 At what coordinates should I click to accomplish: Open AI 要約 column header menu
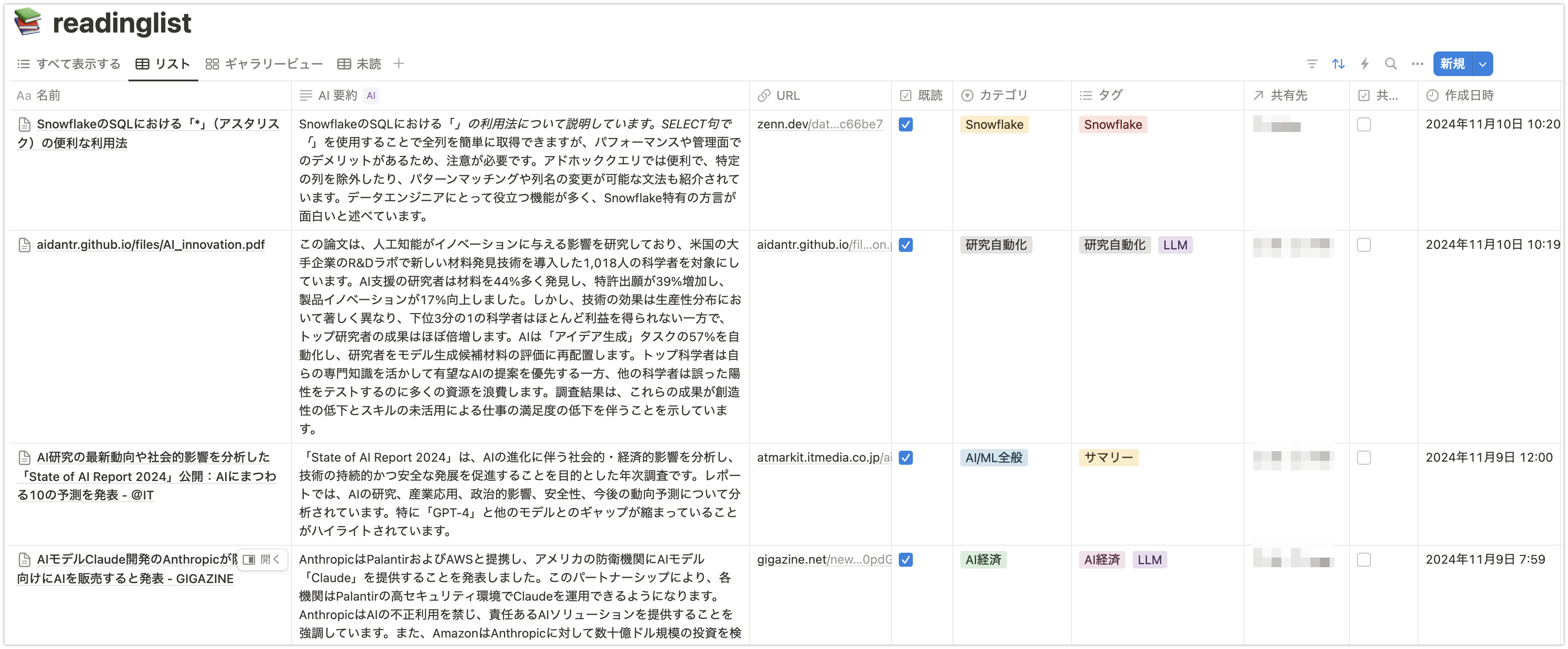pyautogui.click(x=521, y=95)
